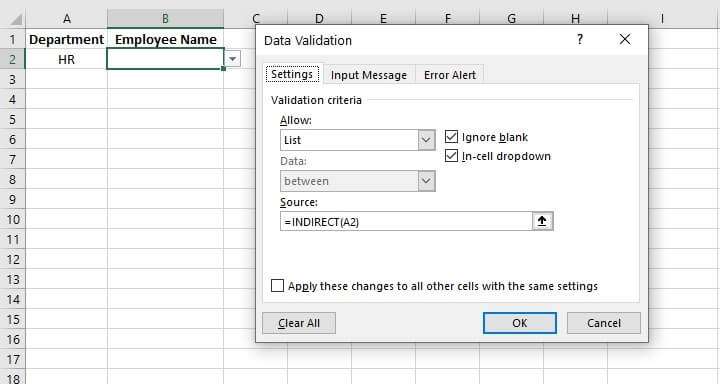Screen dimensions: 720x384
Task: Select row 2 header
Action: click(x=12, y=59)
